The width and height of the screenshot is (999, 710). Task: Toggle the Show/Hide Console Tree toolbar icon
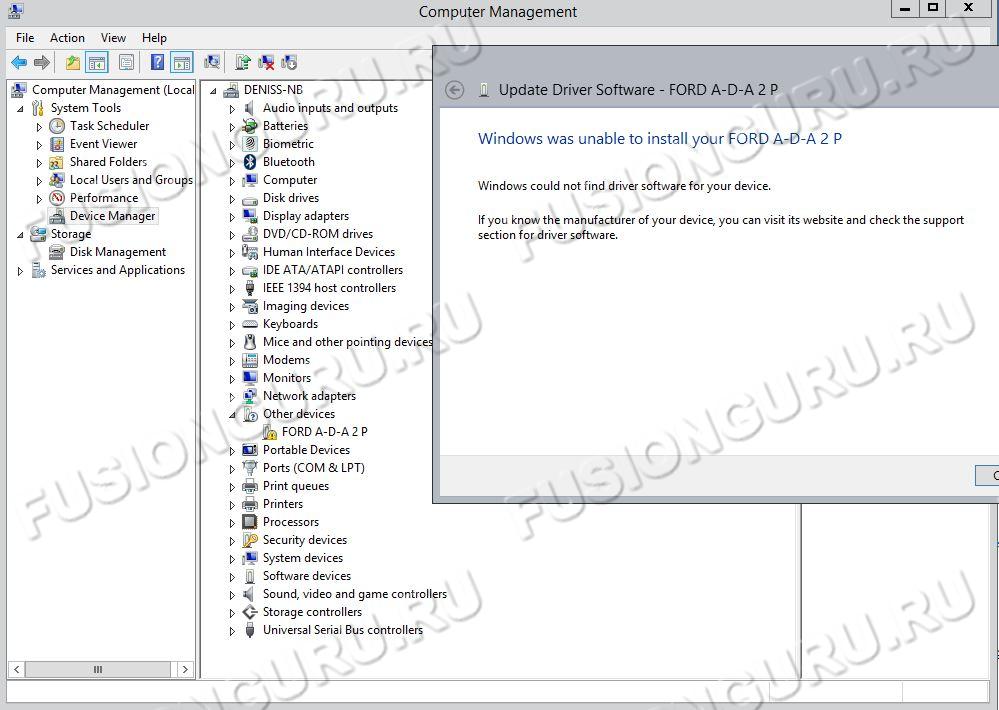97,62
